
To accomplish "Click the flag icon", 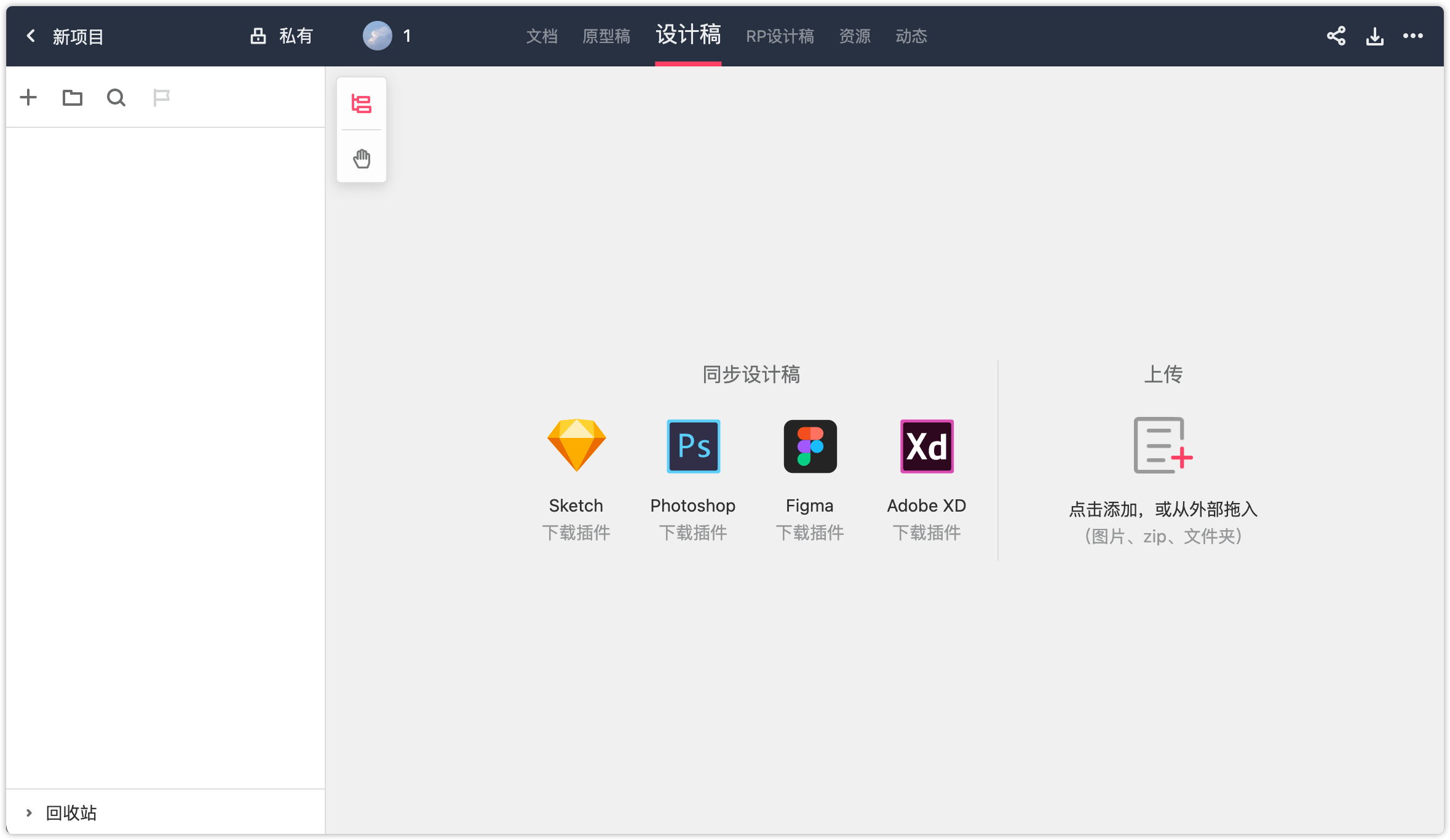I will pos(161,98).
